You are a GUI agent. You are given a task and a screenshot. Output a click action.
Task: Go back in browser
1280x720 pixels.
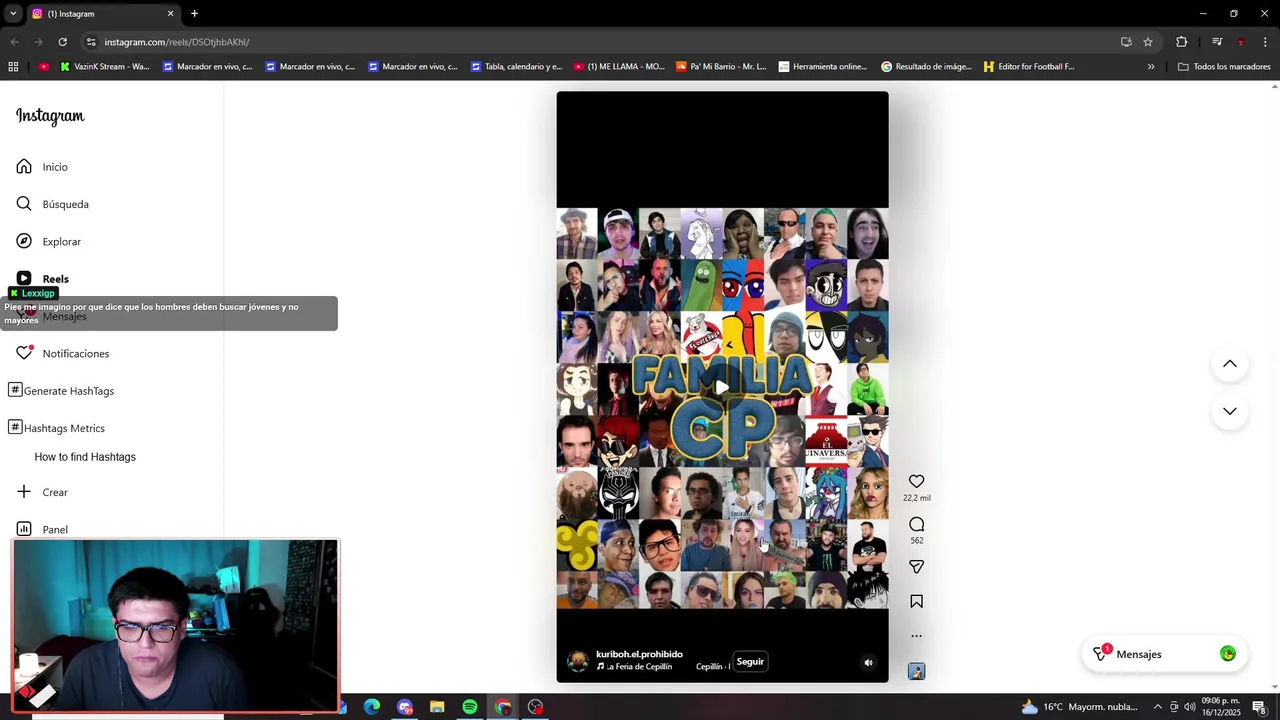coord(14,42)
